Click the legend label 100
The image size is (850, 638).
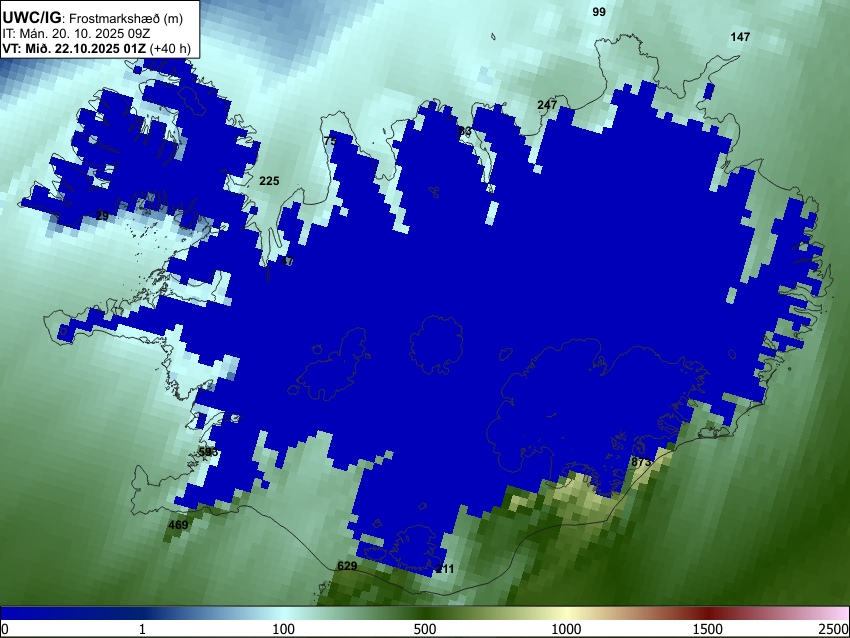[284, 629]
